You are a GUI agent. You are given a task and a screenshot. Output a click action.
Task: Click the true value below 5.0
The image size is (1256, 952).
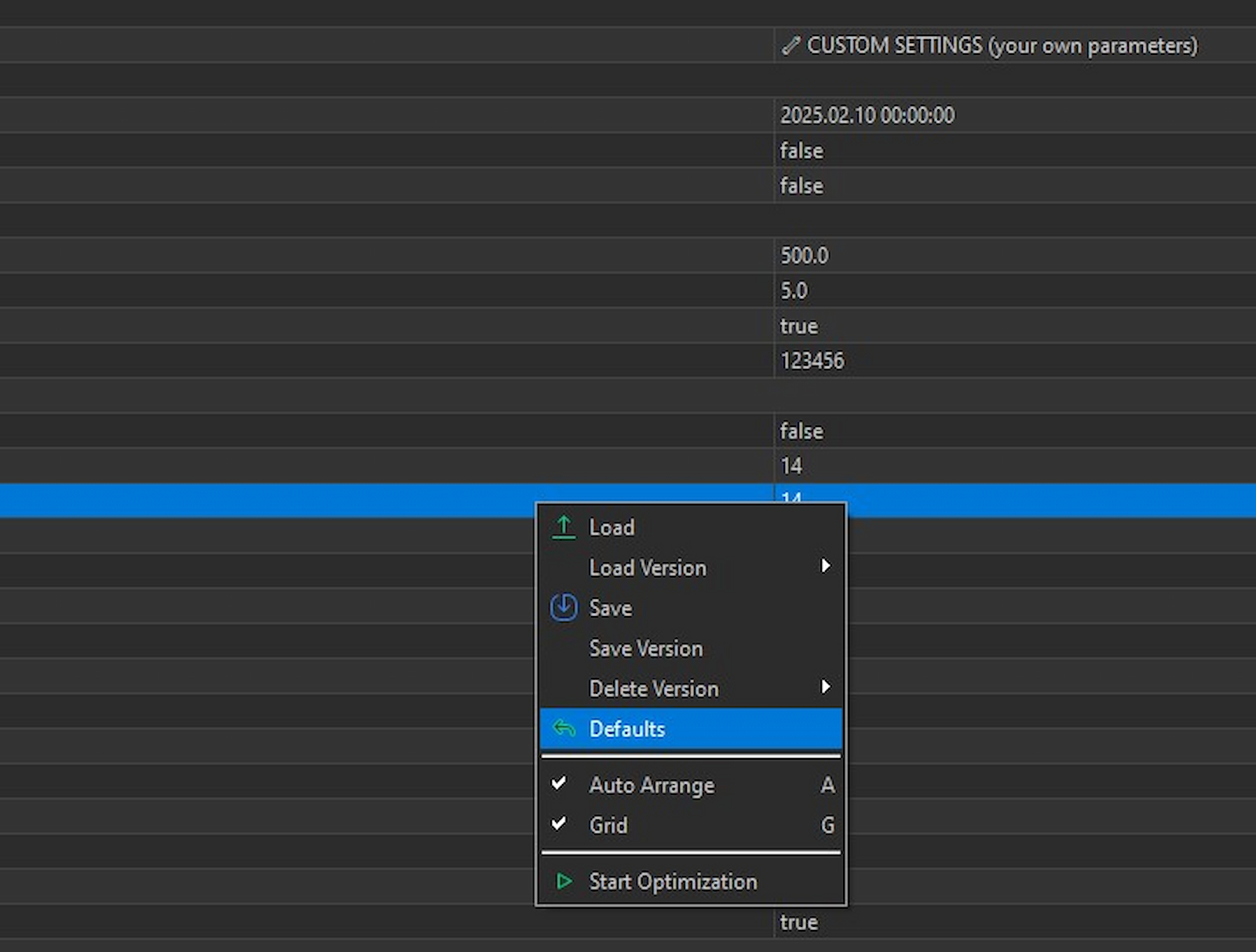[799, 326]
